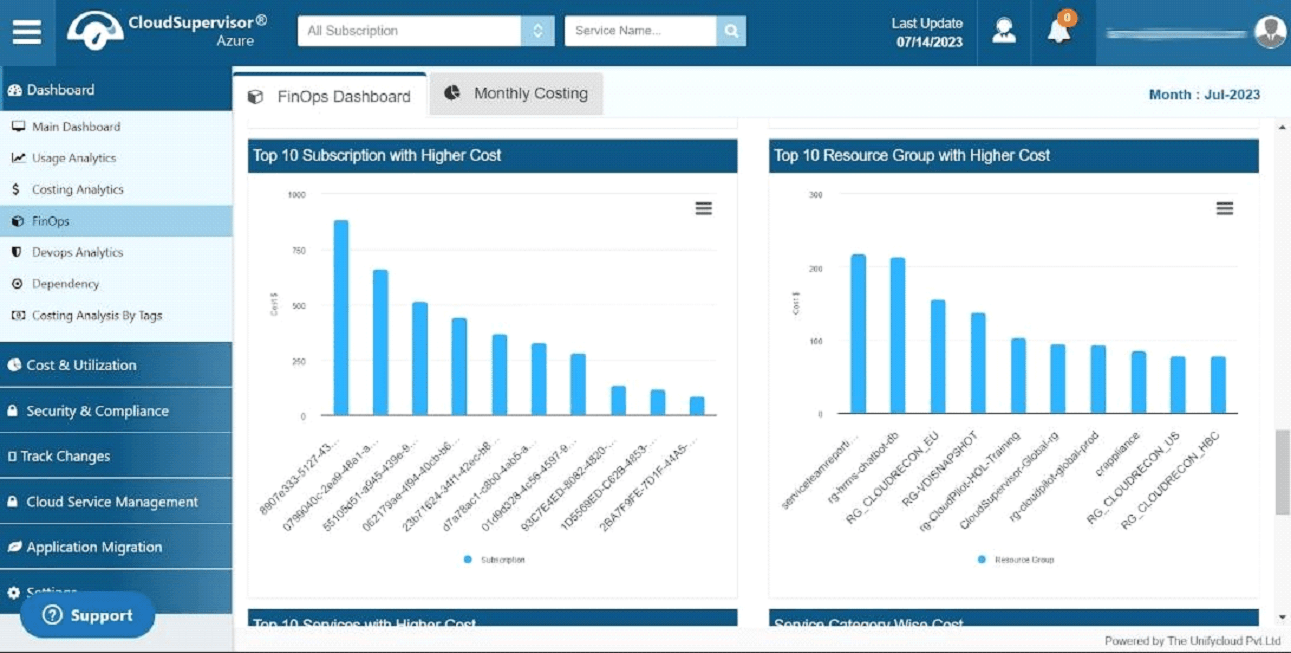1291x653 pixels.
Task: Open the notifications bell
Action: pyautogui.click(x=1059, y=30)
